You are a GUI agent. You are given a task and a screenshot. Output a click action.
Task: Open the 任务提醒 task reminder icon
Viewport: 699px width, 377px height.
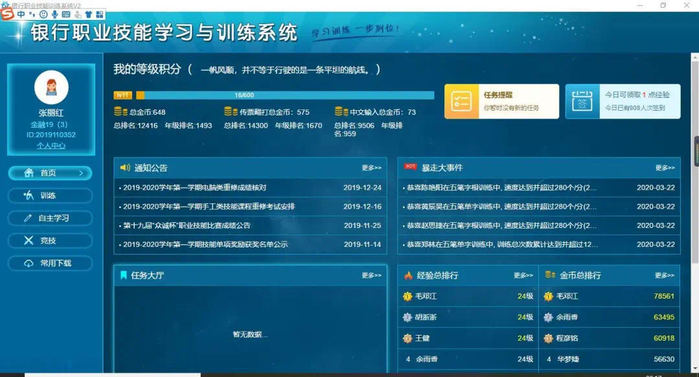click(x=461, y=101)
